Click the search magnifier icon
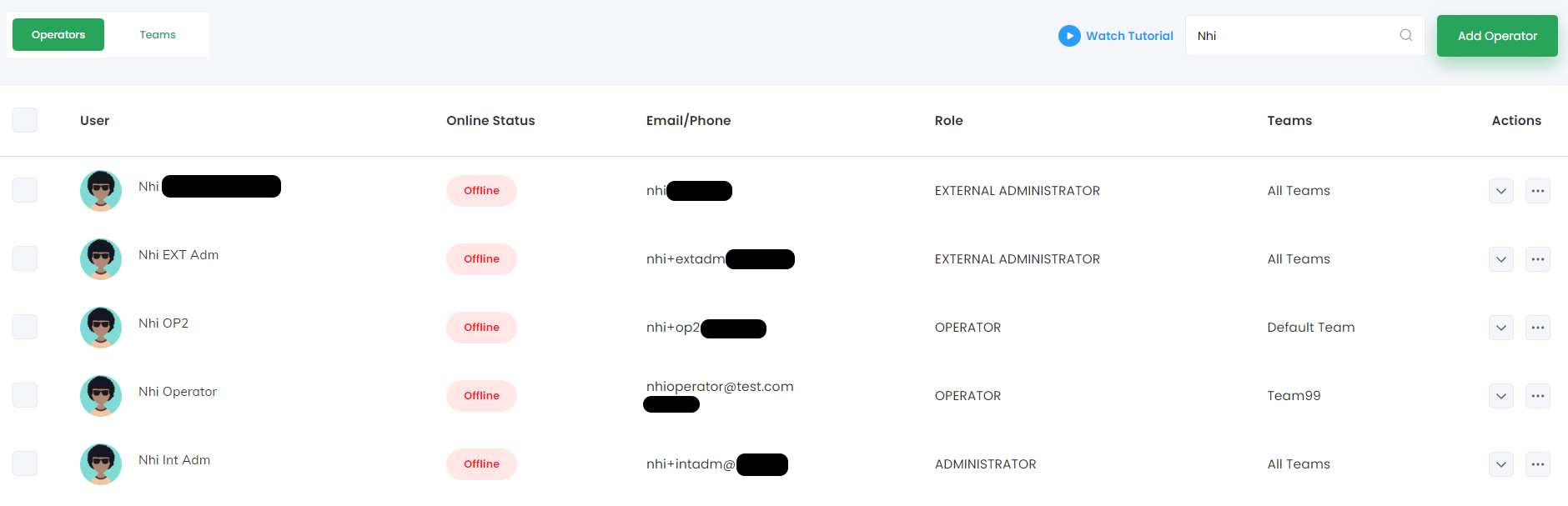This screenshot has width=1568, height=506. 1405,35
